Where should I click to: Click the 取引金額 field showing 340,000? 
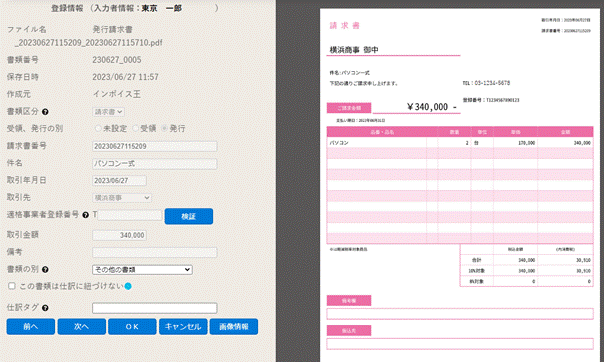(x=119, y=235)
